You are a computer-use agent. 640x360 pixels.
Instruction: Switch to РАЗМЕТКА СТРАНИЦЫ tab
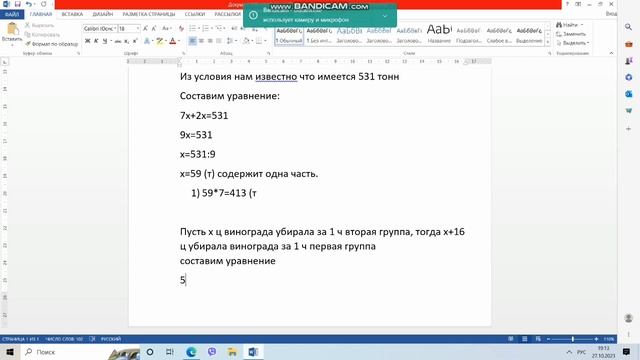tap(149, 14)
